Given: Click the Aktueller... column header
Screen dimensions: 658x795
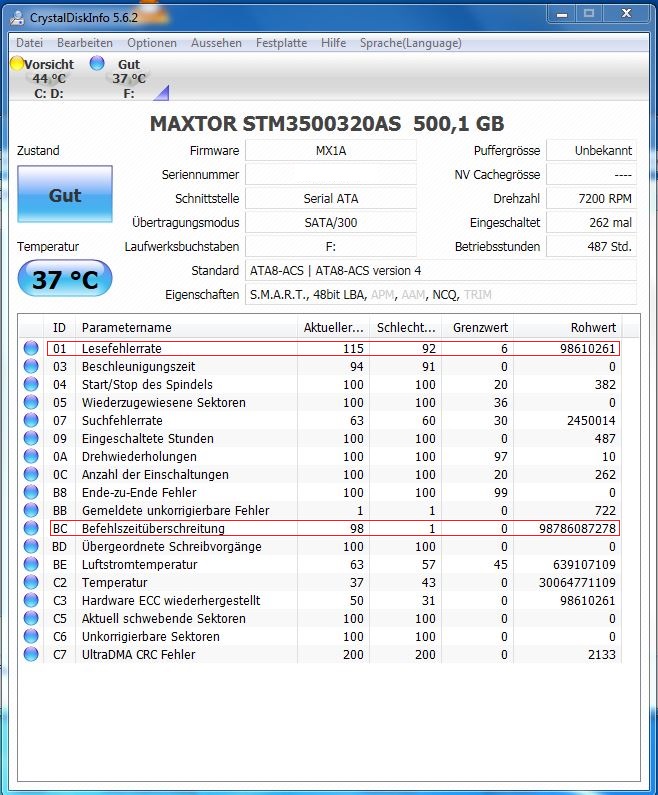Looking at the screenshot, I should coord(334,328).
